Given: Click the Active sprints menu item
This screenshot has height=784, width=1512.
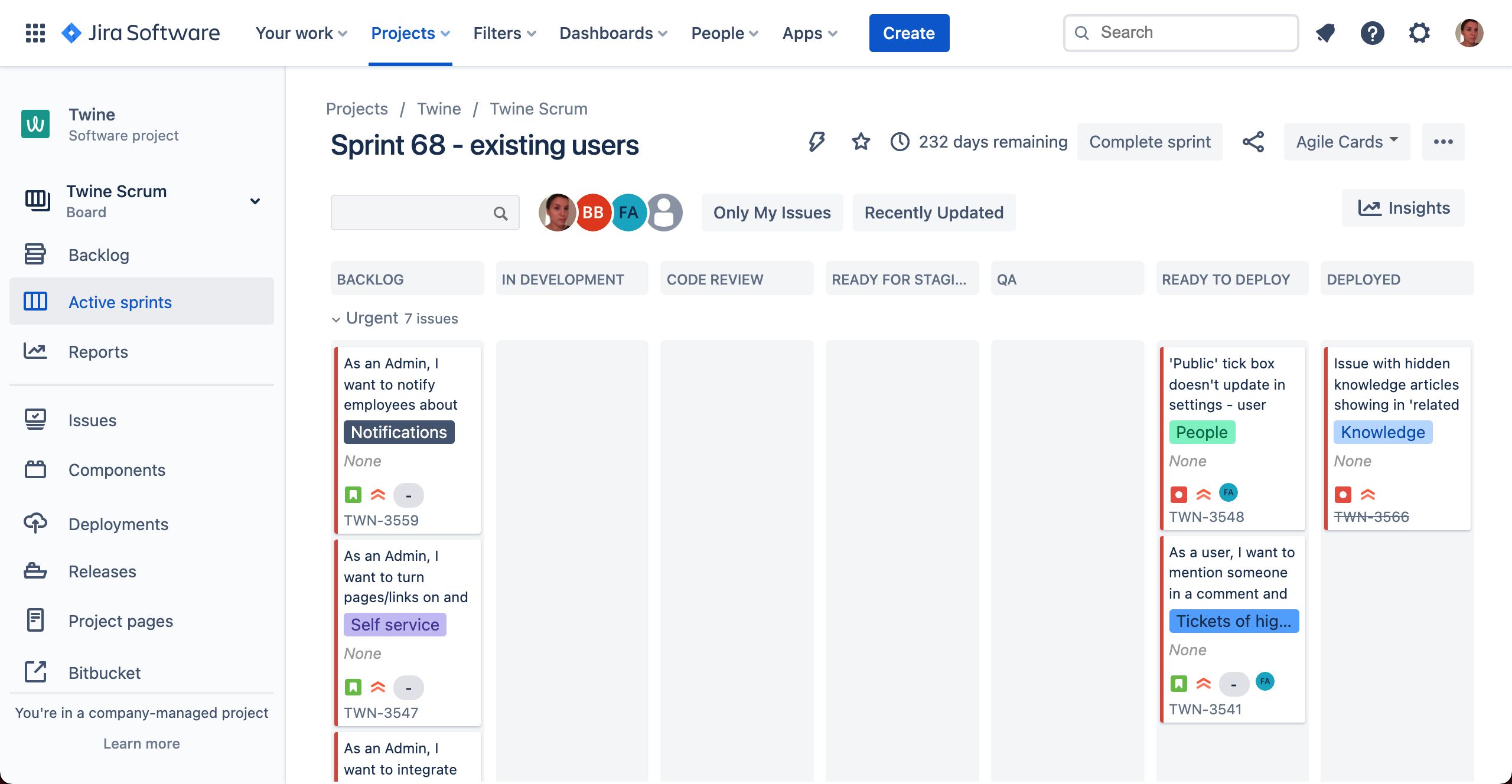Looking at the screenshot, I should click(120, 301).
